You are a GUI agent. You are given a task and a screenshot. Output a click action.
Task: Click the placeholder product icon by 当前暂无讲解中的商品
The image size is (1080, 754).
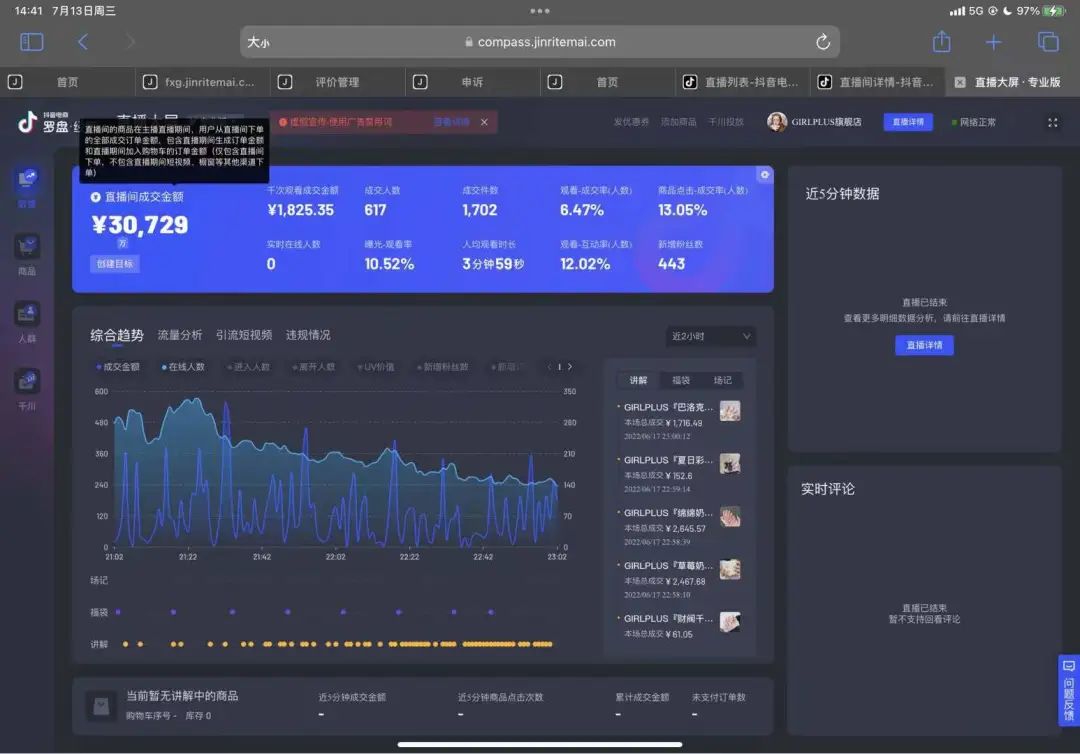click(x=101, y=706)
